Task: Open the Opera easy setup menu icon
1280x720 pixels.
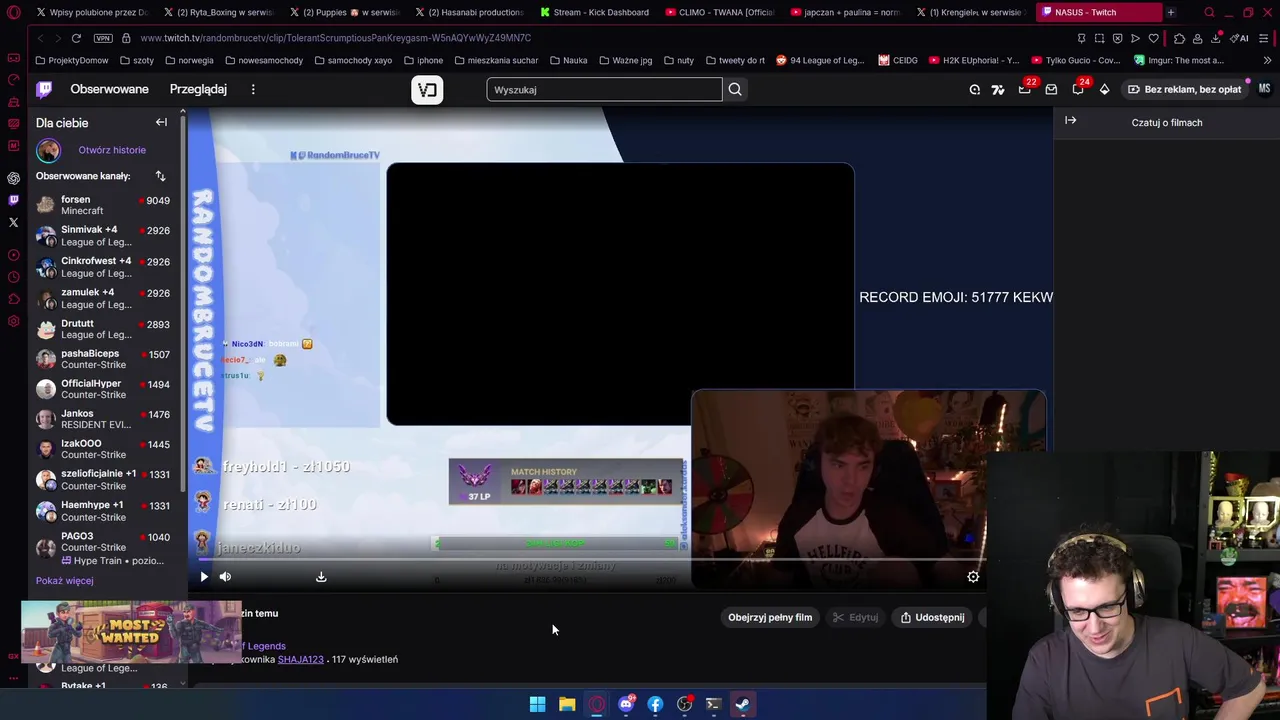Action: [1265, 38]
